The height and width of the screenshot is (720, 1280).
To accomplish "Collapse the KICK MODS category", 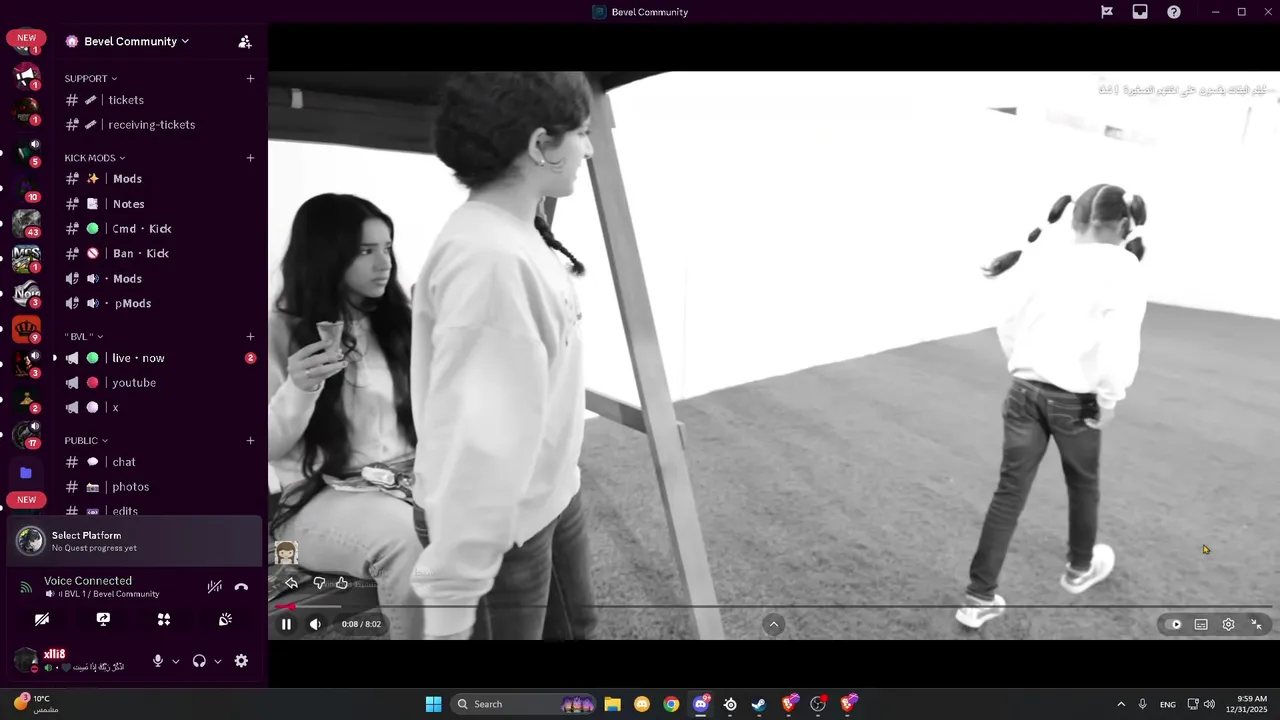I will point(94,158).
